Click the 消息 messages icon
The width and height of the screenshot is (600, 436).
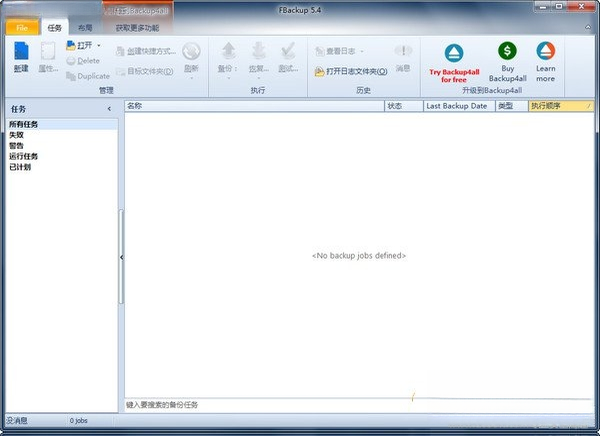(403, 51)
